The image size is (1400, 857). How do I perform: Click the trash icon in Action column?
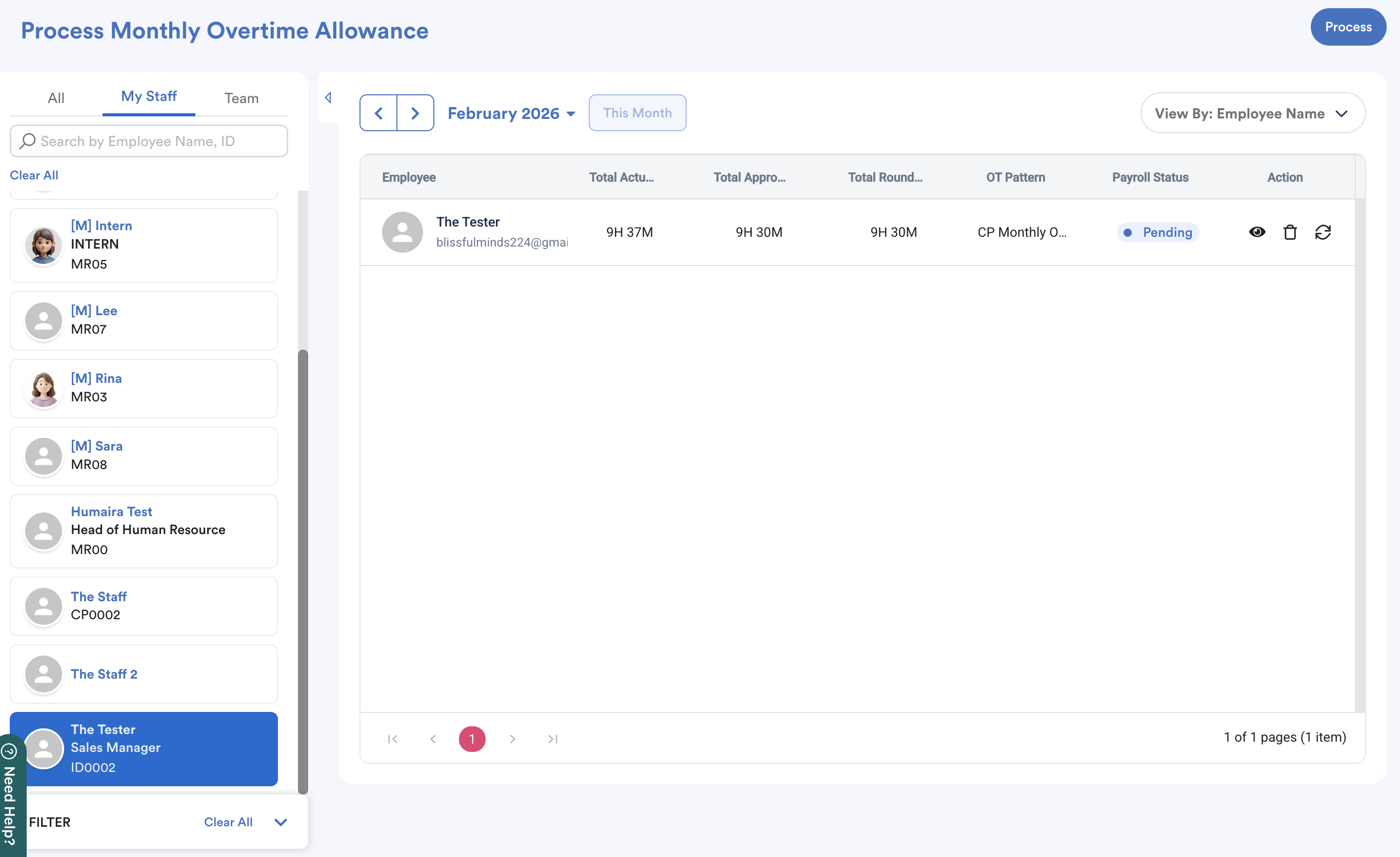pos(1290,232)
